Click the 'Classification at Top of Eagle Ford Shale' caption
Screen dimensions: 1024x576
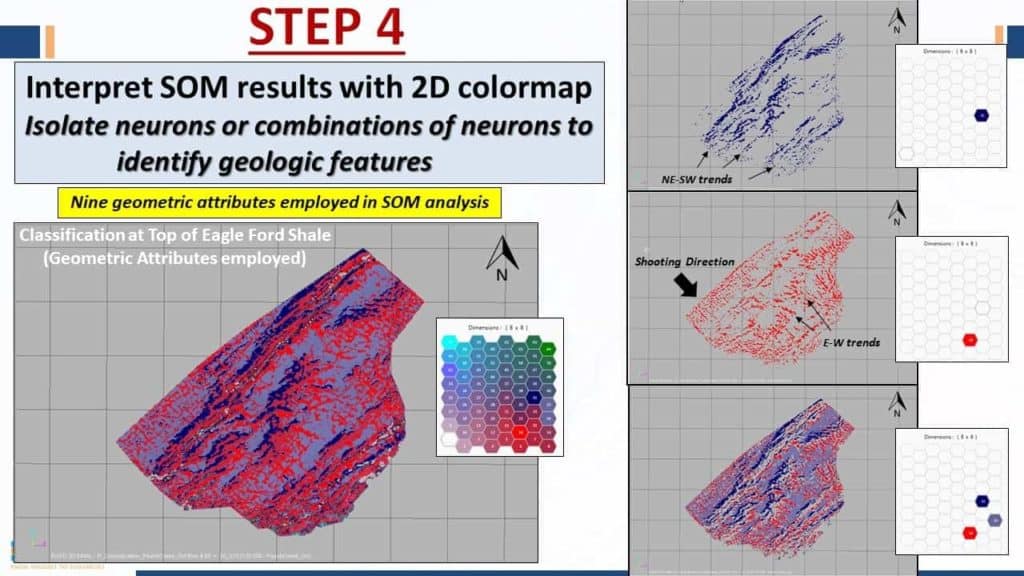[175, 235]
